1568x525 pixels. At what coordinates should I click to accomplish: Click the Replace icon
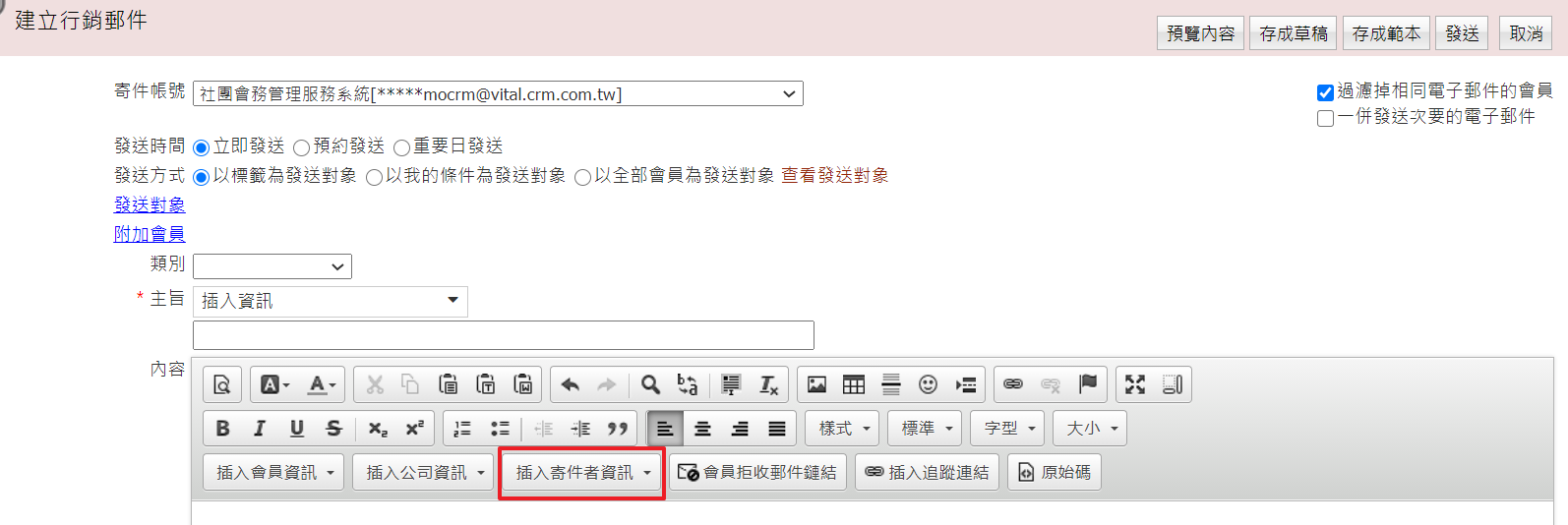tap(688, 384)
